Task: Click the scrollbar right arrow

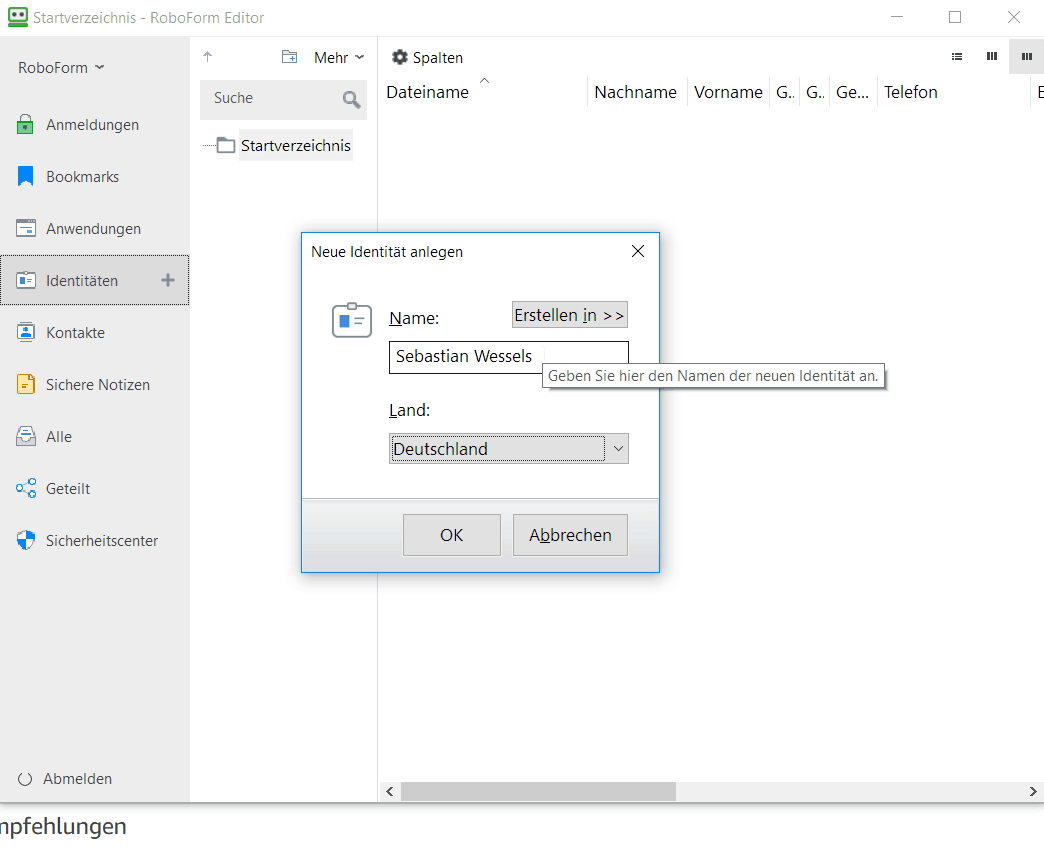Action: 1033,791
